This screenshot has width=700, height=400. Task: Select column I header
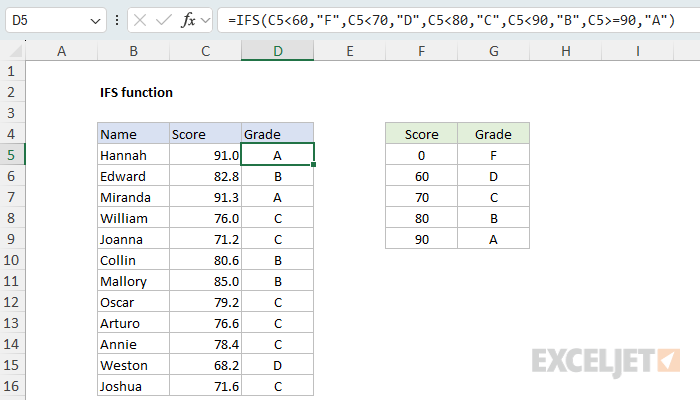pyautogui.click(x=638, y=51)
